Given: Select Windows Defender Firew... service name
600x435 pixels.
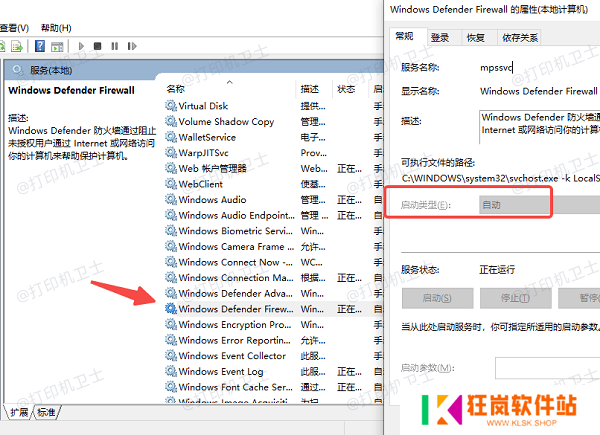Looking at the screenshot, I should tap(236, 309).
